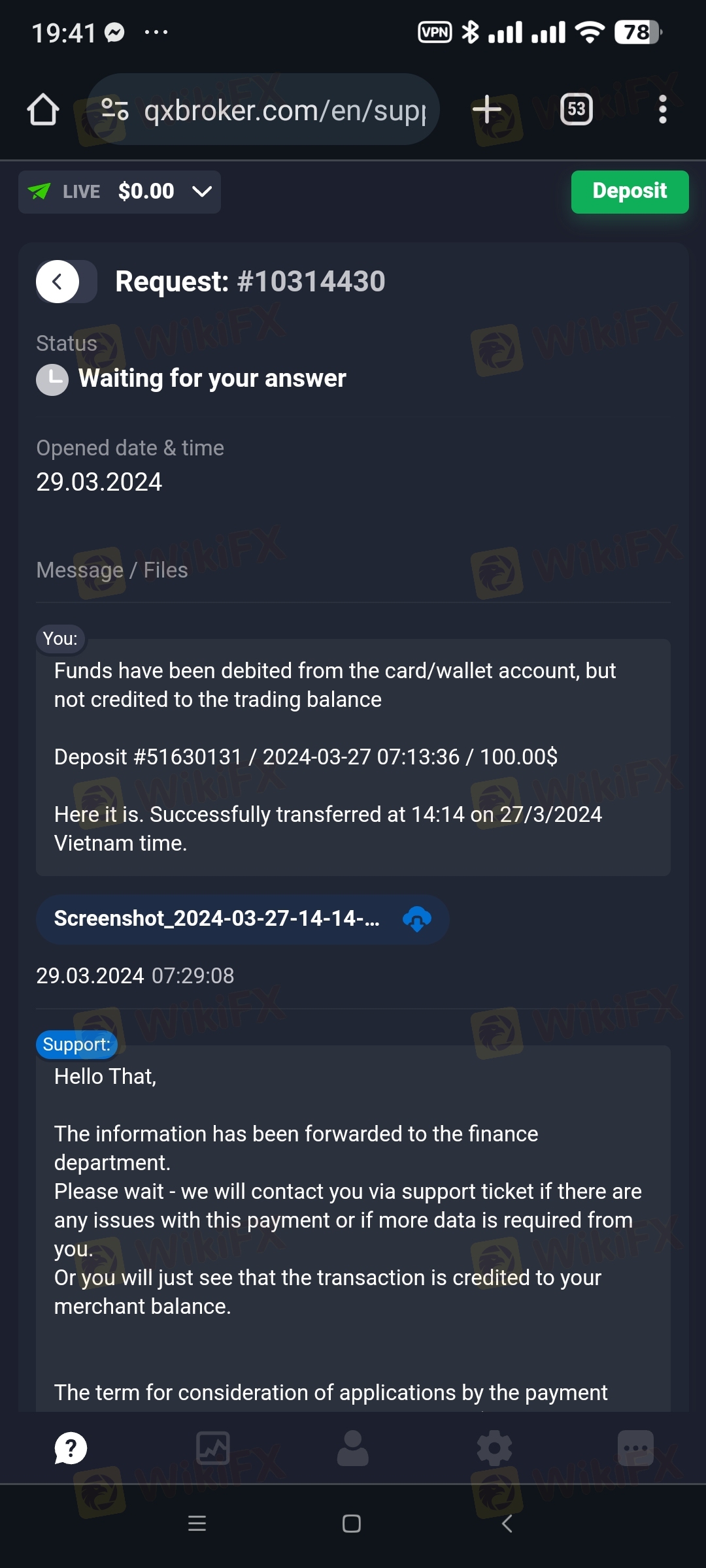Download the attached Screenshot file
Image resolution: width=706 pixels, height=1568 pixels.
417,919
